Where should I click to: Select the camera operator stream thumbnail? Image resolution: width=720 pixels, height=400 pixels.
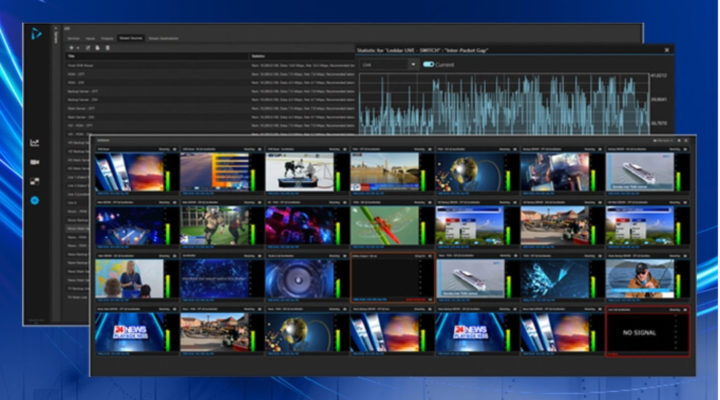tap(555, 172)
